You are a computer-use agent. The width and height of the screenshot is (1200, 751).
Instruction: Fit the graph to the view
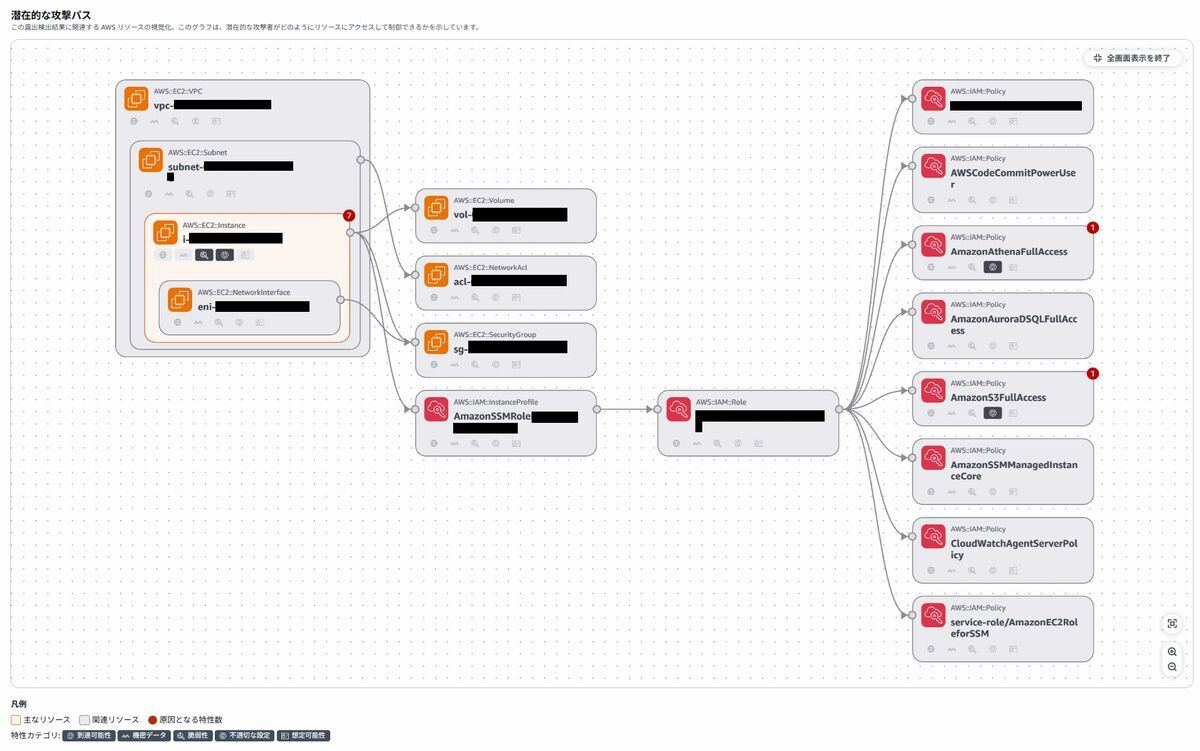[x=1172, y=623]
